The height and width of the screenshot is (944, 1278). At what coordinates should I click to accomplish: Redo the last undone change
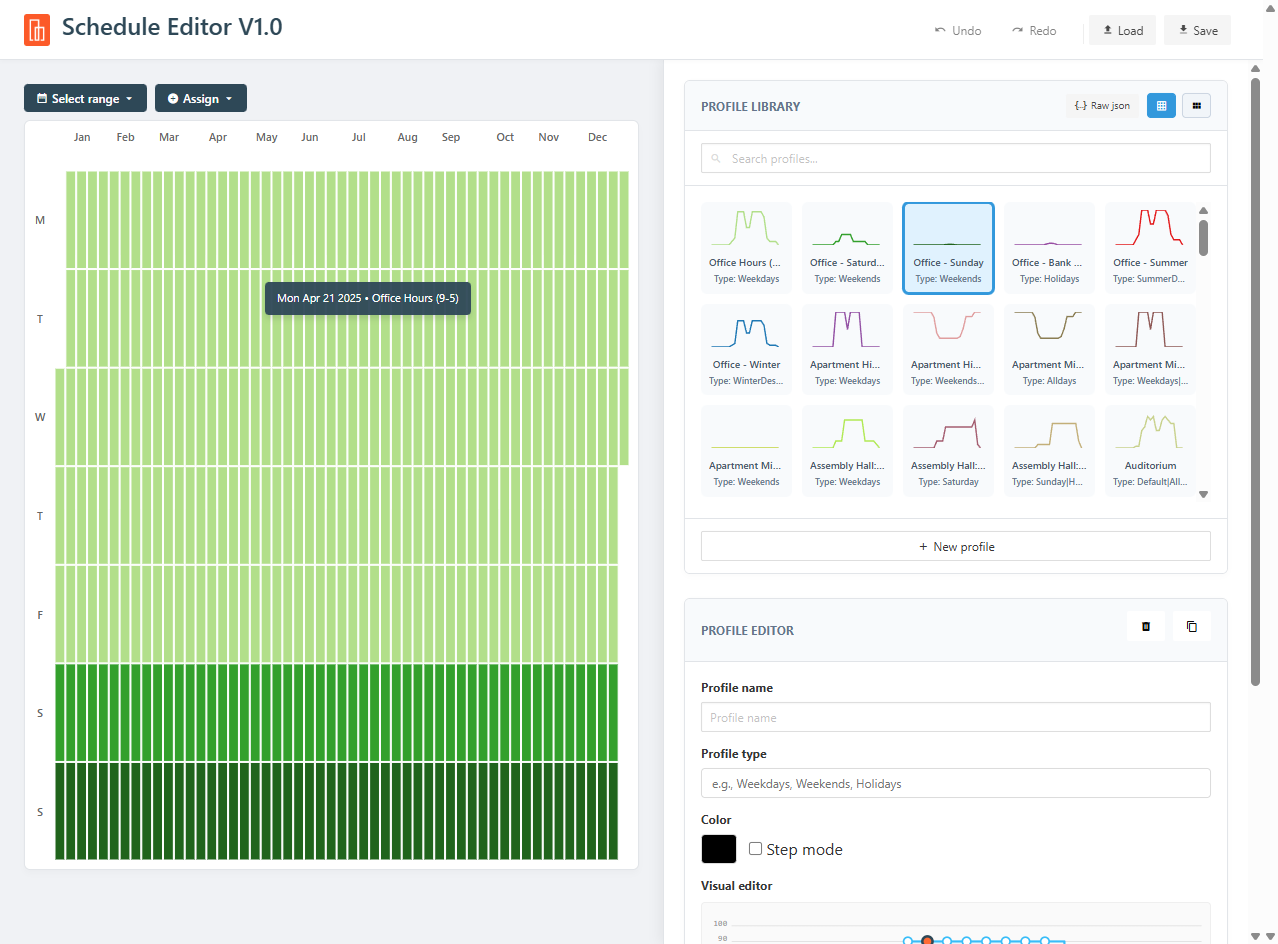[1034, 30]
